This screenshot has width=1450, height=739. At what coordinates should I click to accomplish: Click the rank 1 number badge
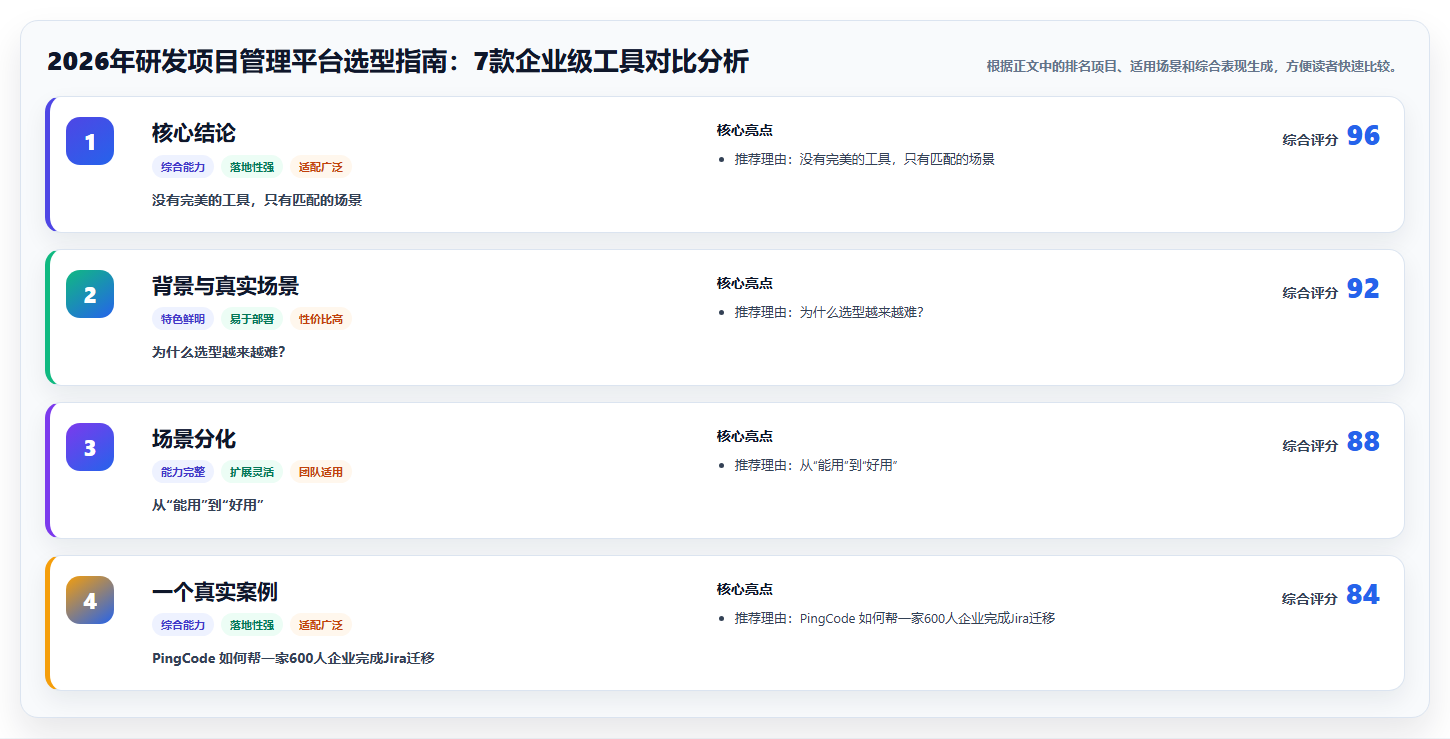tap(90, 141)
